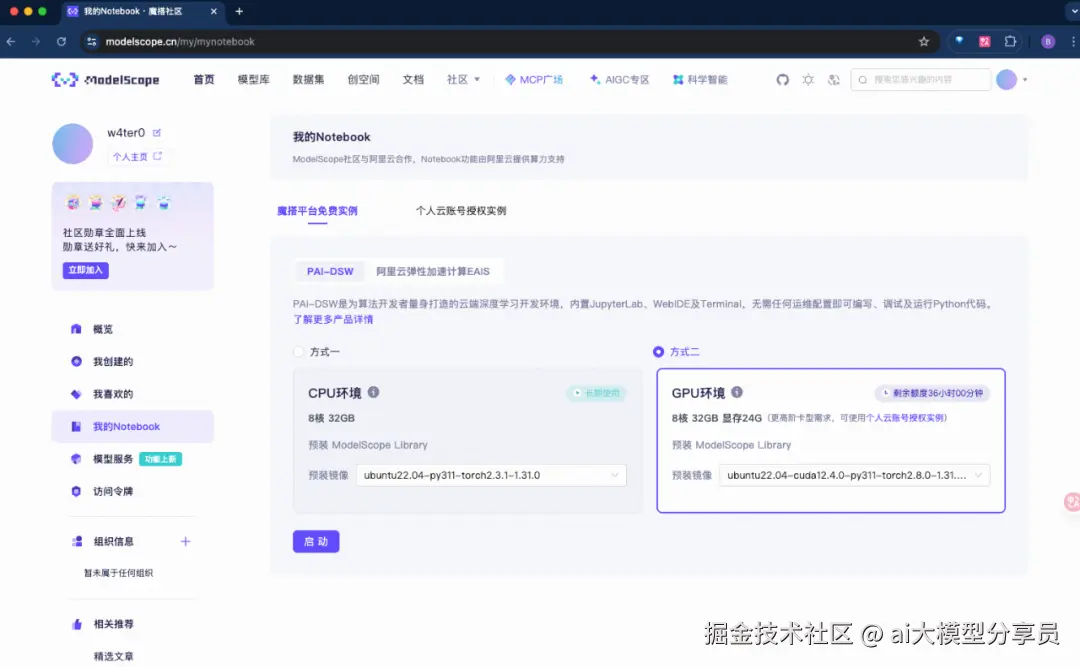This screenshot has width=1080, height=667.
Task: Open the browser profile B icon
Action: pyautogui.click(x=1048, y=41)
